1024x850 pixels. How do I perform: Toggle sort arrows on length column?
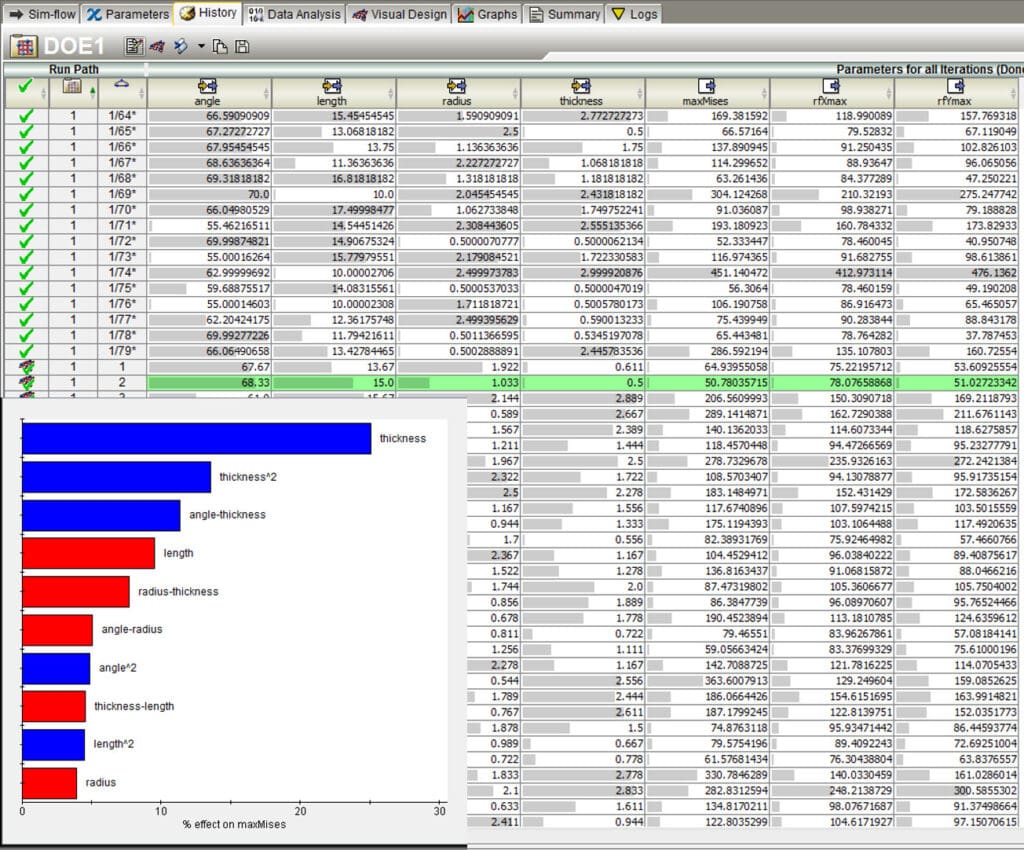(x=391, y=93)
